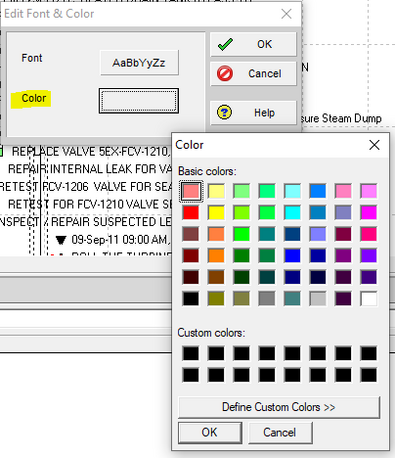Viewport: 395px width, 458px height.
Task: Select the bright magenta swatch in second row
Action: click(369, 213)
